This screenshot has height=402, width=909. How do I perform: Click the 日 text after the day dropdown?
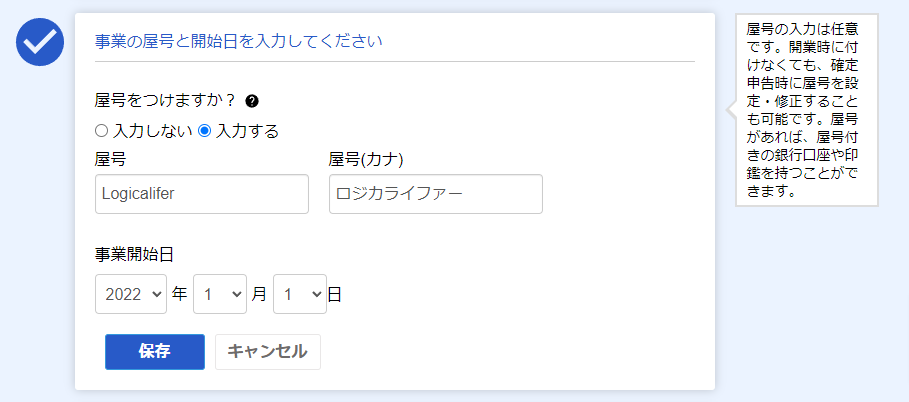point(335,294)
